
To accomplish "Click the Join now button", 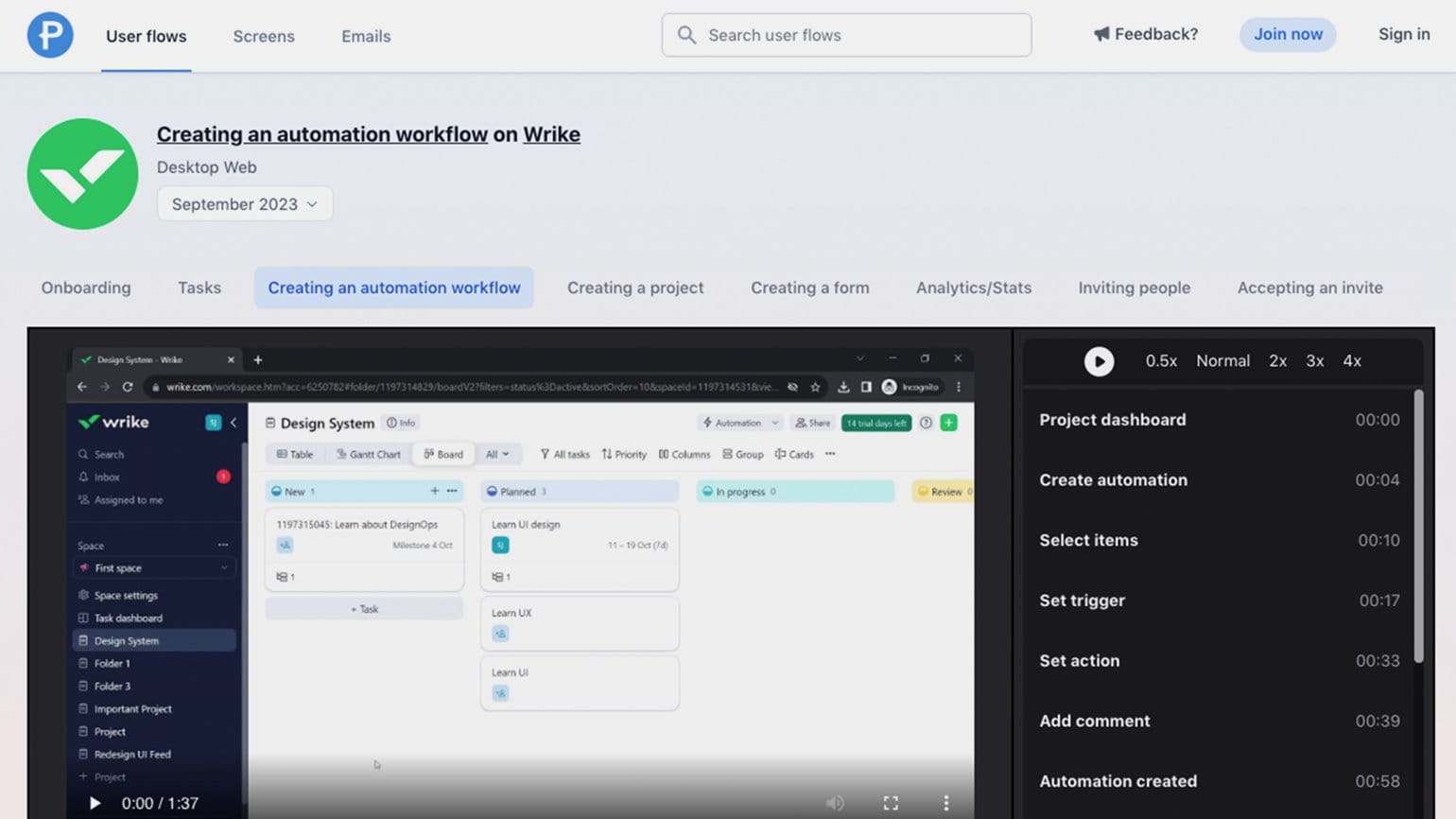I will 1288,34.
